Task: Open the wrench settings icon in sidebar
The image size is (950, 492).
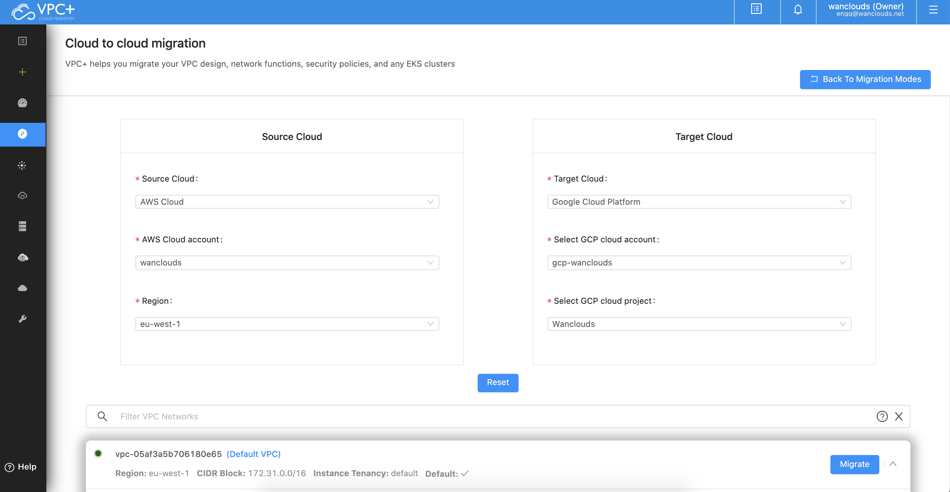Action: coord(22,319)
